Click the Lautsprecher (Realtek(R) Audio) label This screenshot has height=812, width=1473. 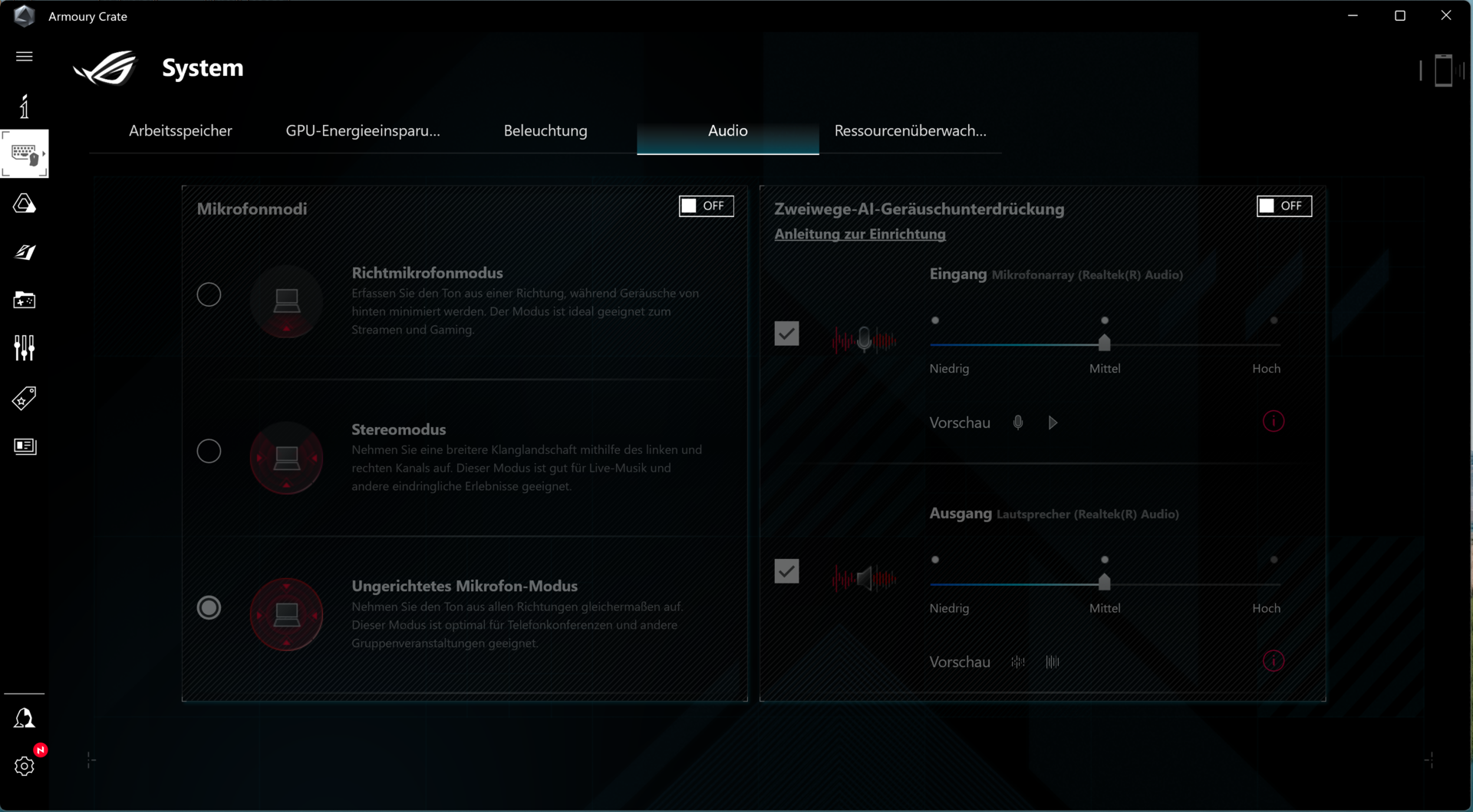[x=1088, y=514]
